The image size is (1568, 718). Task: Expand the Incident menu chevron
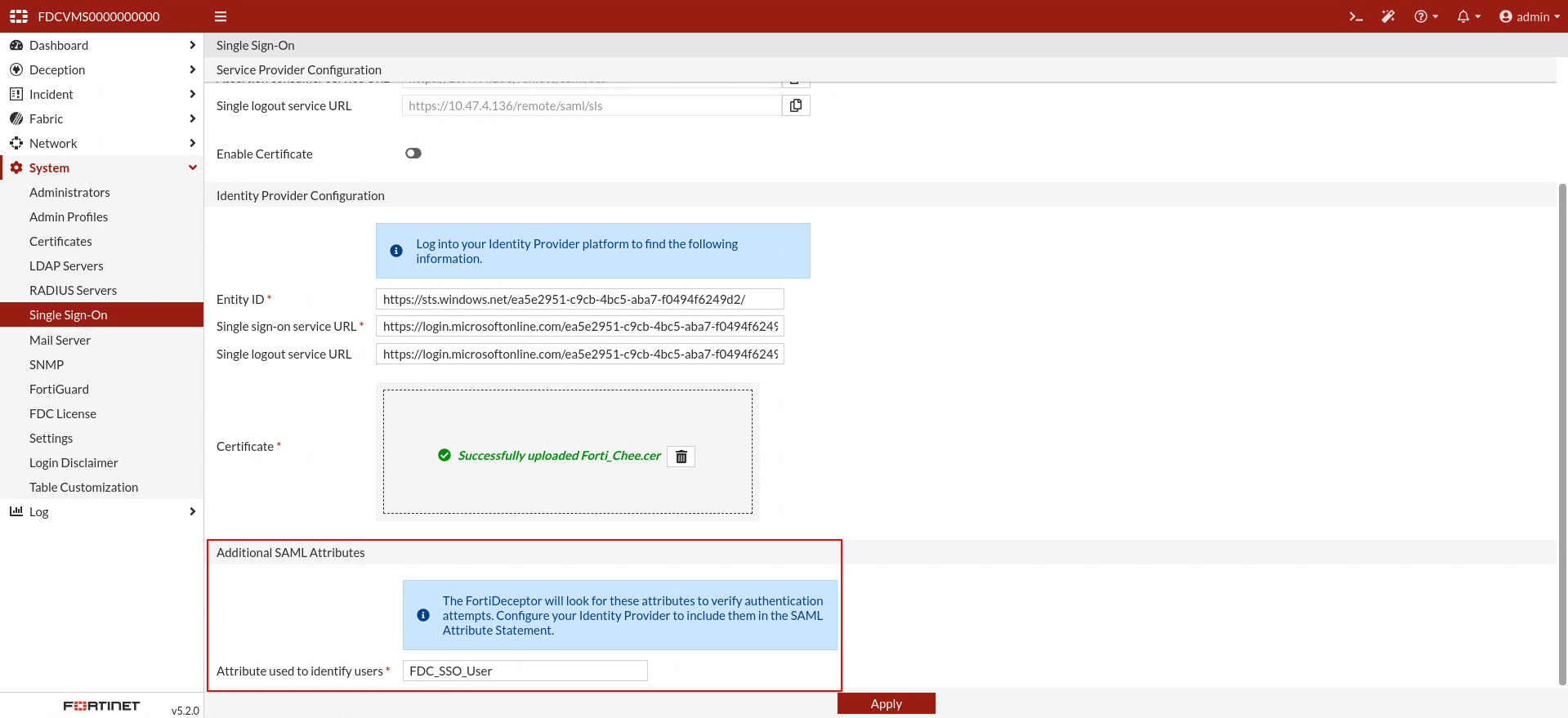coord(192,95)
